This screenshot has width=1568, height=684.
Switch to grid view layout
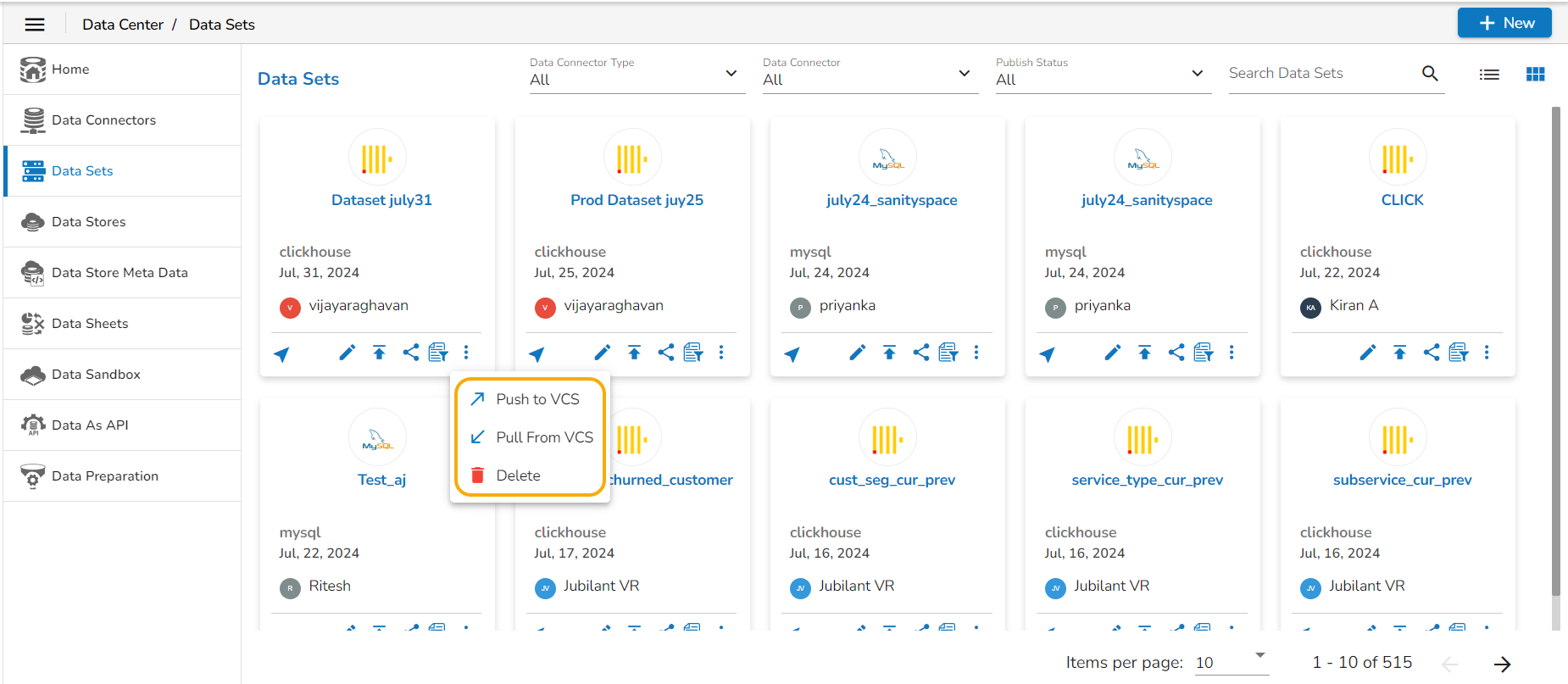[1535, 75]
